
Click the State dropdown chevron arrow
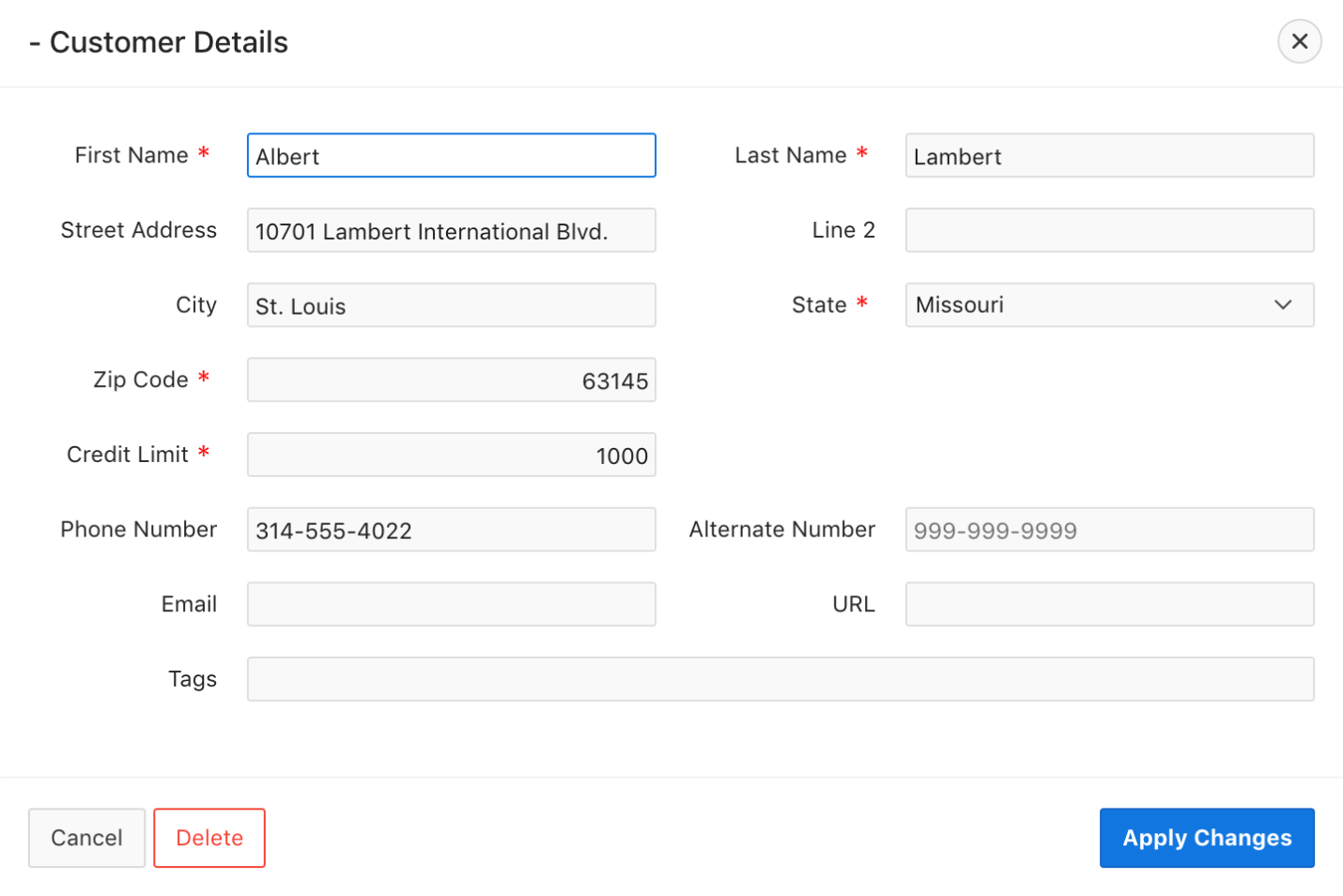1283,305
